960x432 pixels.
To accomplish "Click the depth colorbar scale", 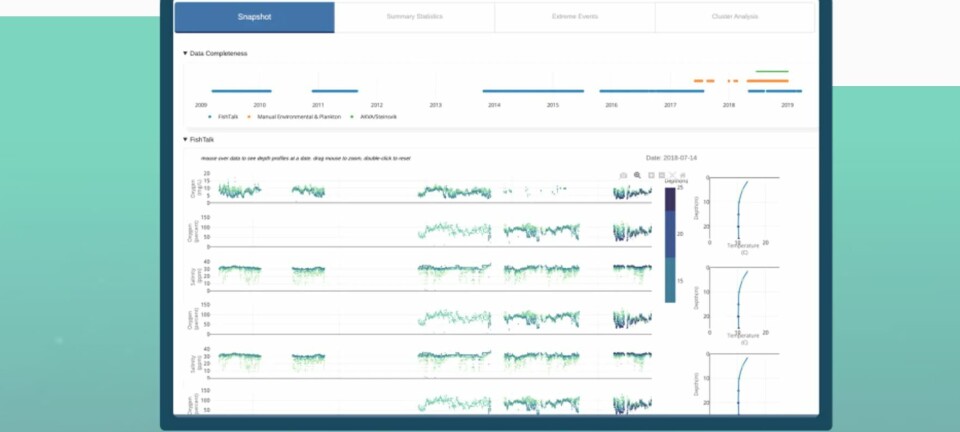I will tap(670, 243).
